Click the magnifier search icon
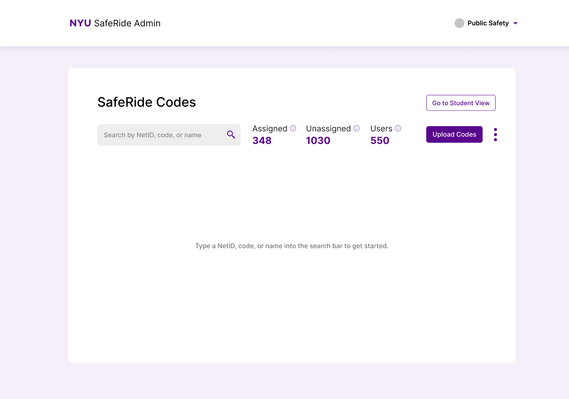The image size is (569, 399). point(231,135)
